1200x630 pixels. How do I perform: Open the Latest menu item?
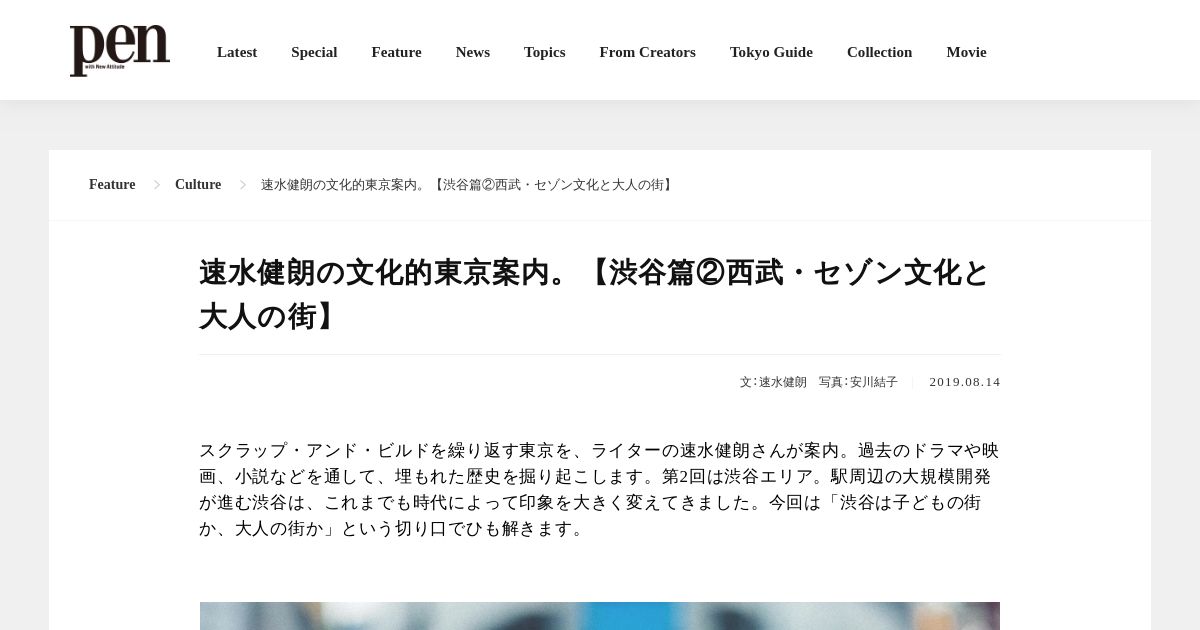237,52
